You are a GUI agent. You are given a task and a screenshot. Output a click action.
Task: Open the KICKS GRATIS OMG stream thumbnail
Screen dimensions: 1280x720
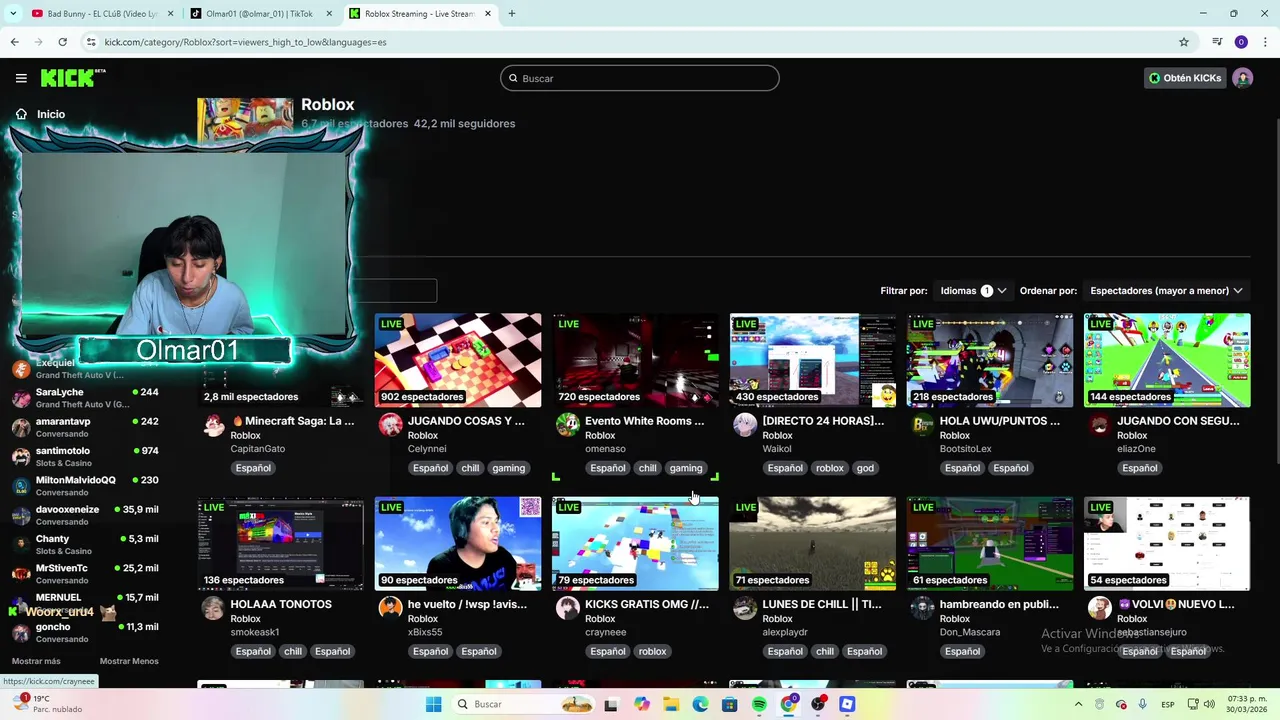coord(635,543)
